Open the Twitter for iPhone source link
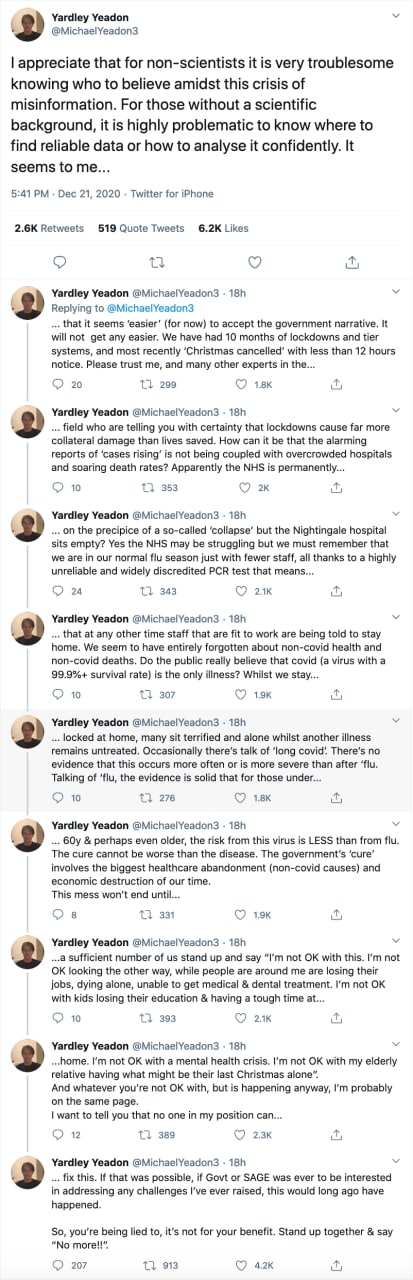 (x=173, y=192)
